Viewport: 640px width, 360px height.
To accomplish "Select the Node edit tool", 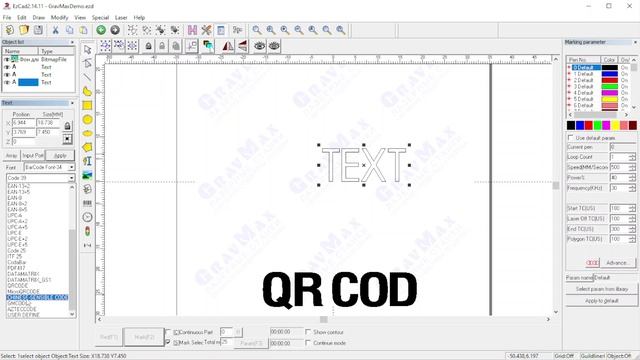I will (87, 63).
